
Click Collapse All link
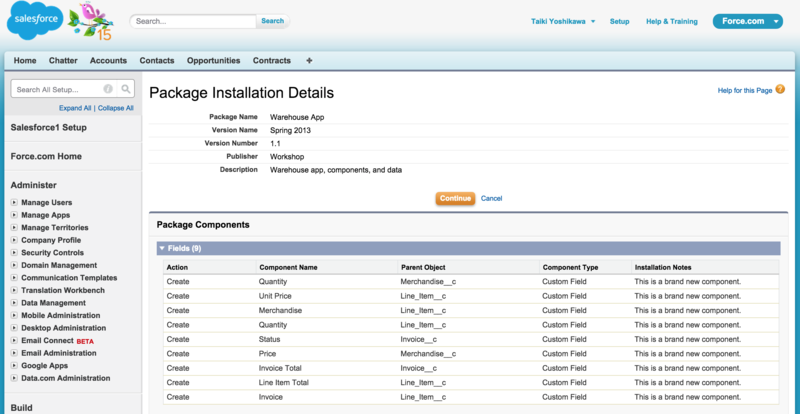click(116, 108)
